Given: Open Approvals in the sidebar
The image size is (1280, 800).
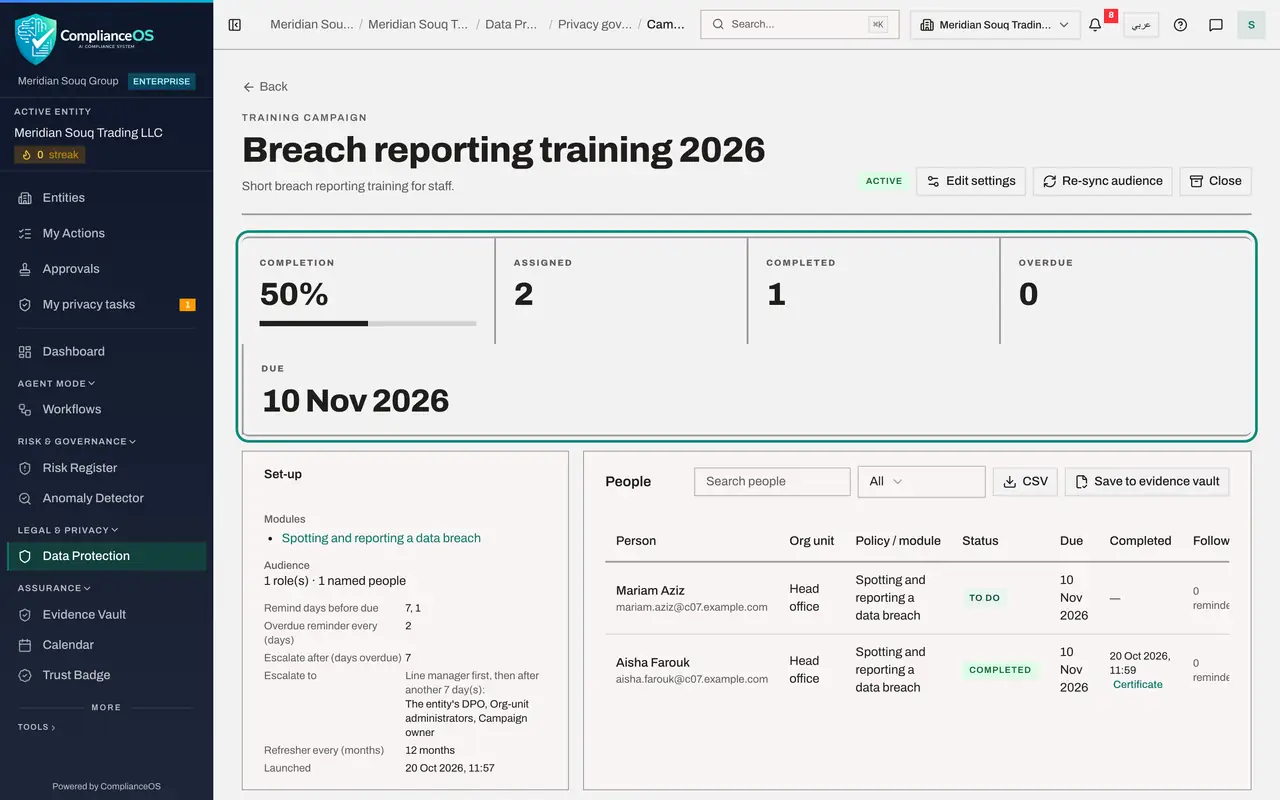Looking at the screenshot, I should [106, 269].
